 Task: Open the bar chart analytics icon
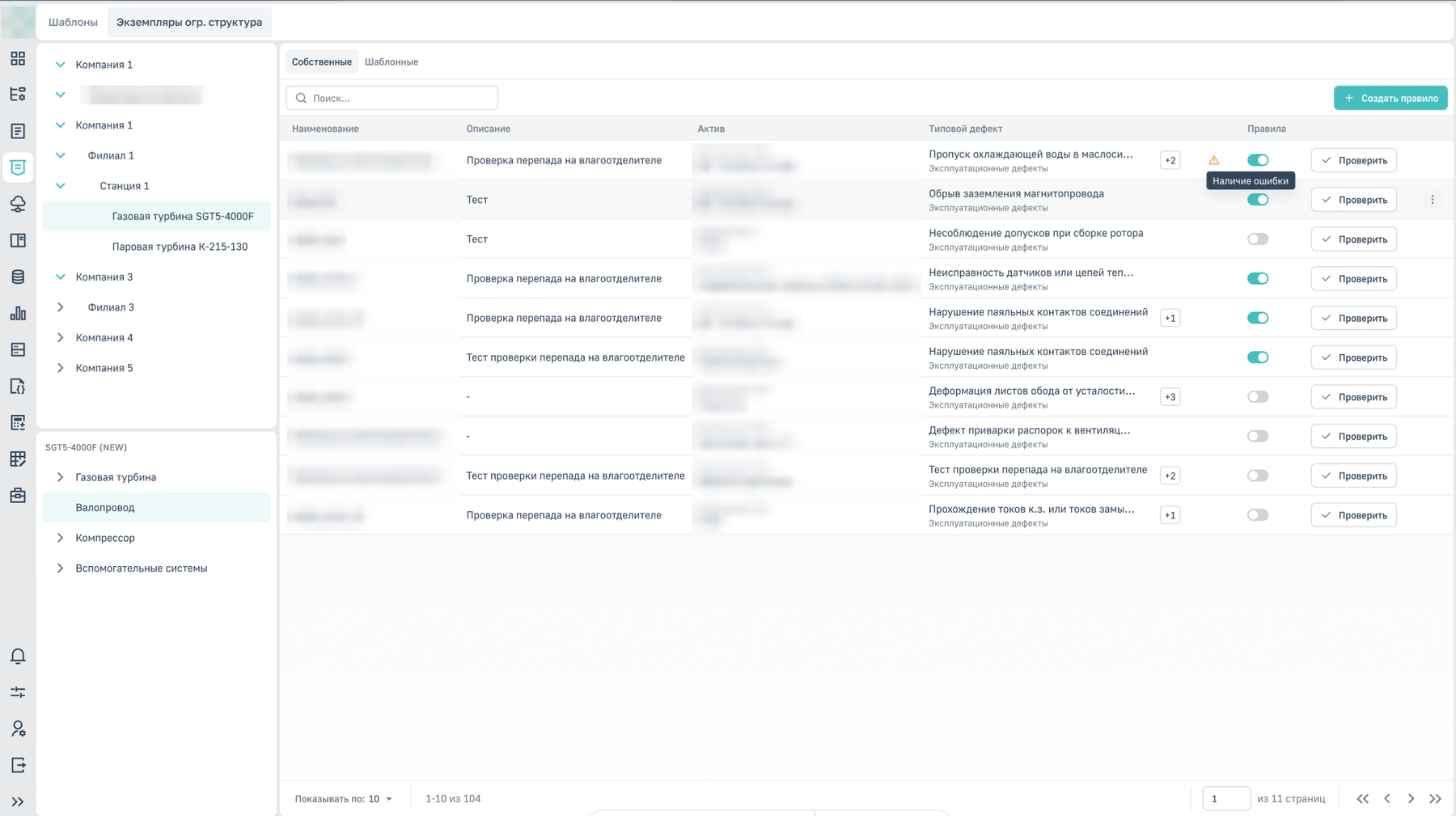click(x=18, y=313)
